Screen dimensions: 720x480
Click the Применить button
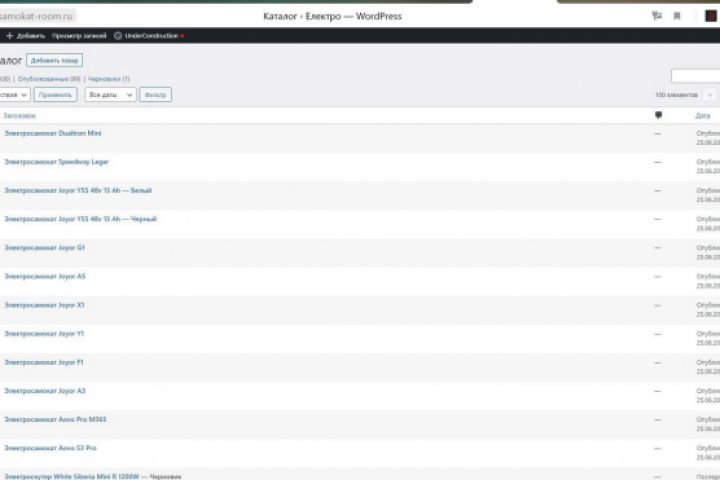(x=55, y=95)
